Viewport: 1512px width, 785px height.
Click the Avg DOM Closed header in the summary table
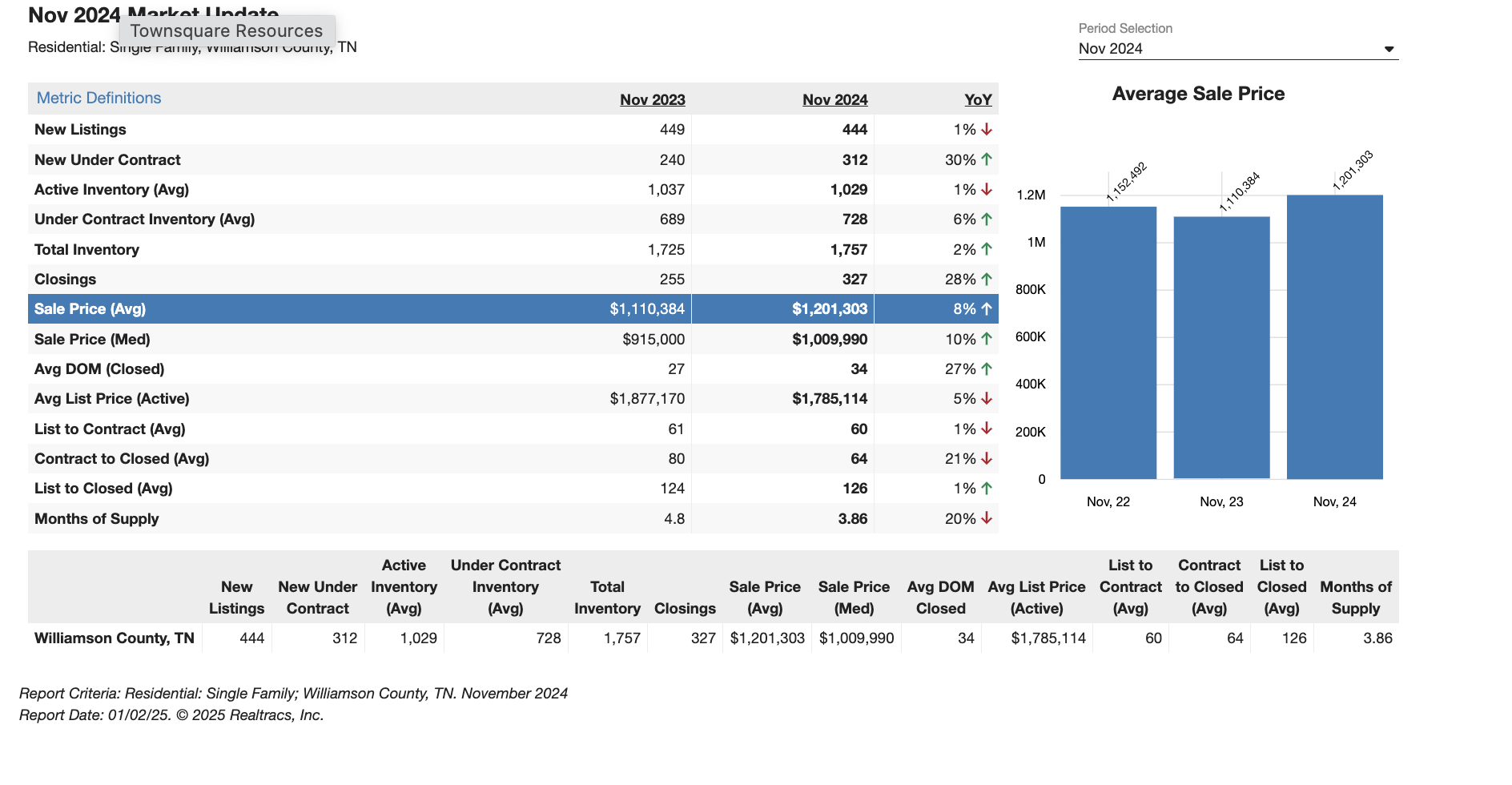(x=941, y=598)
